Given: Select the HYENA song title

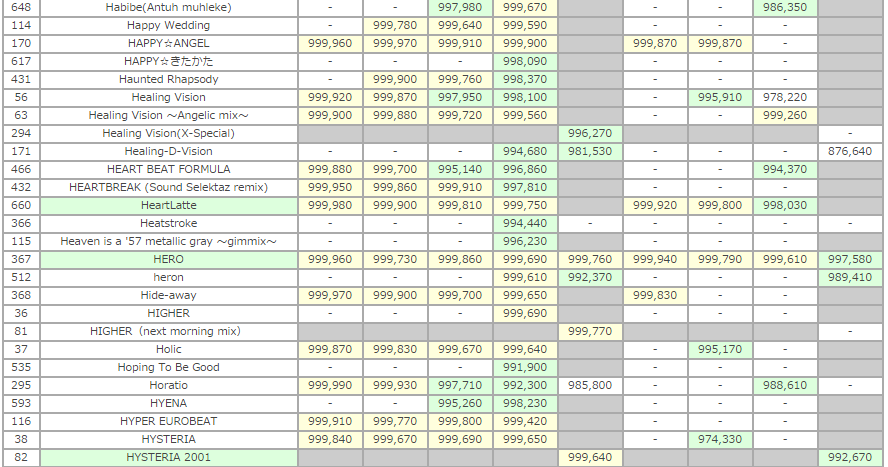Looking at the screenshot, I should point(169,404).
